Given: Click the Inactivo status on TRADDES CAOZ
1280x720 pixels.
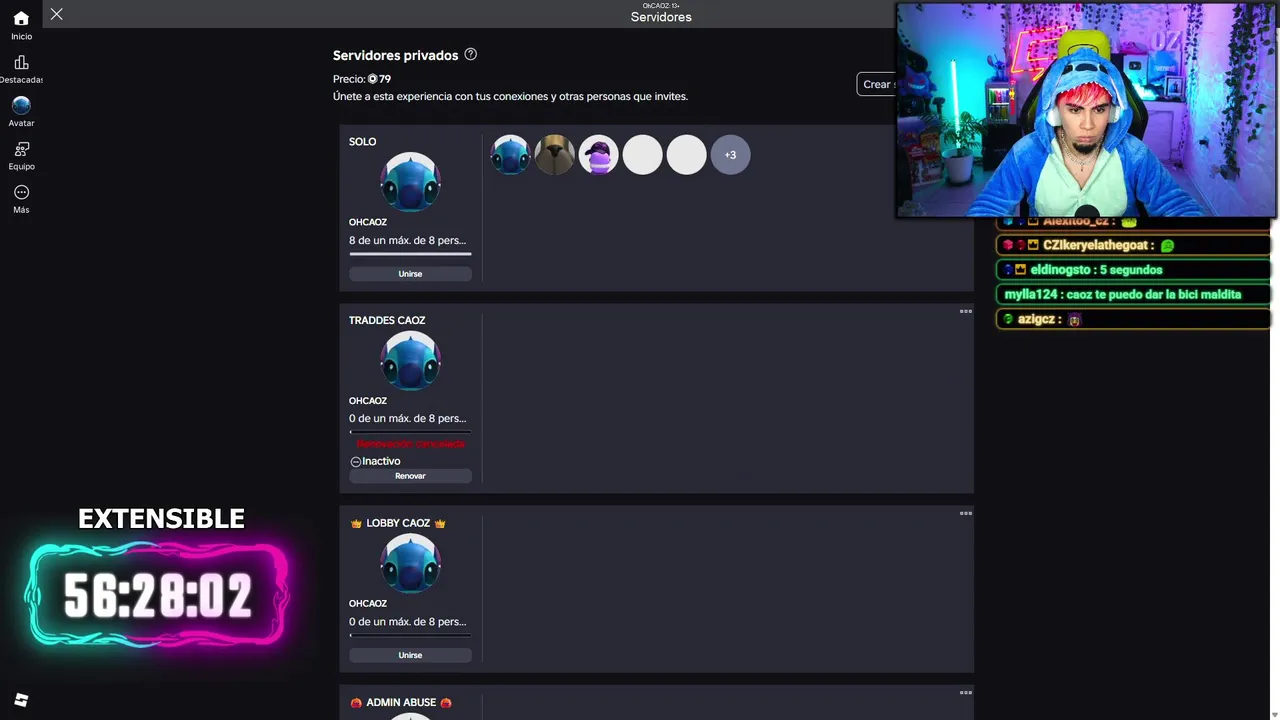Looking at the screenshot, I should 376,461.
